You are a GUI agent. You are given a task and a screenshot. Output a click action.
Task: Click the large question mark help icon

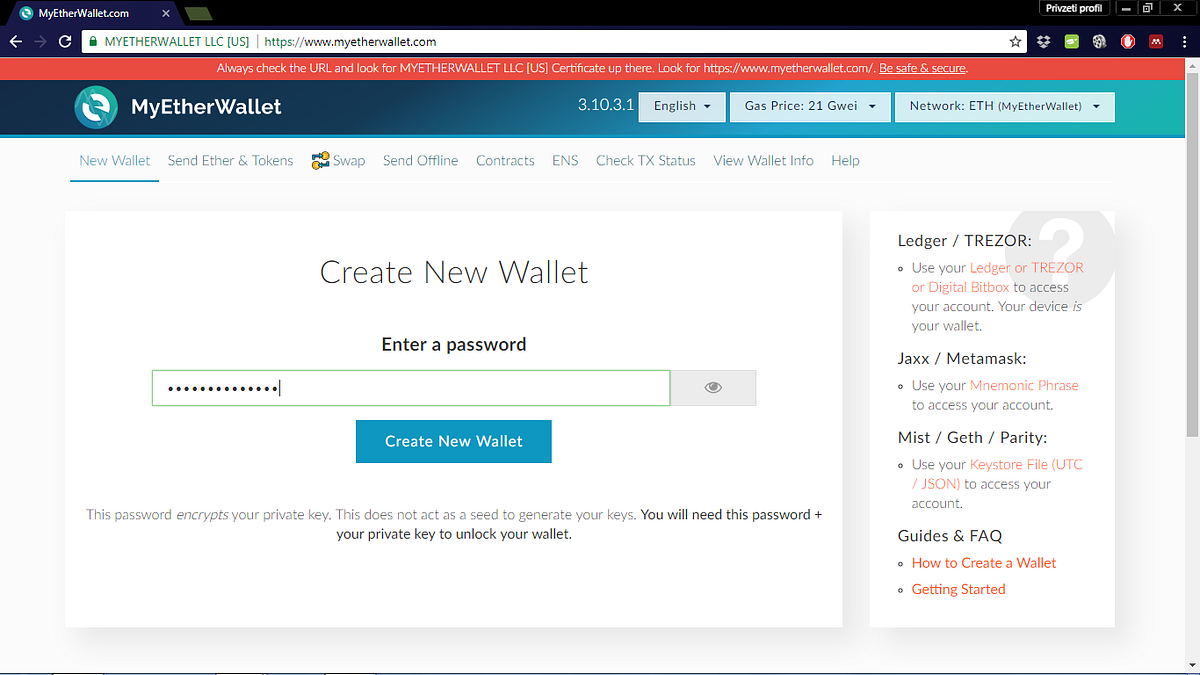pyautogui.click(x=1061, y=254)
